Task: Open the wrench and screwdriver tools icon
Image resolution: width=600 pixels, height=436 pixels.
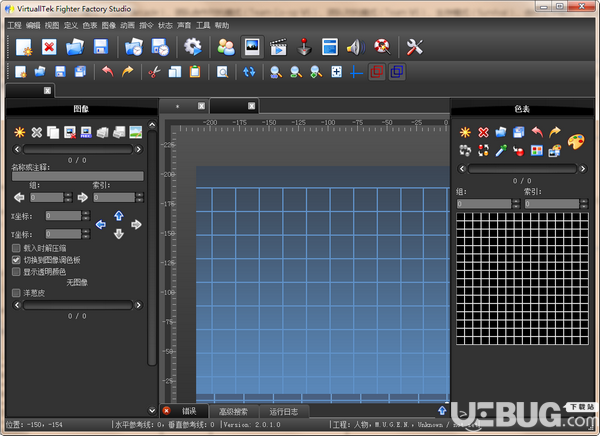Action: pyautogui.click(x=414, y=47)
